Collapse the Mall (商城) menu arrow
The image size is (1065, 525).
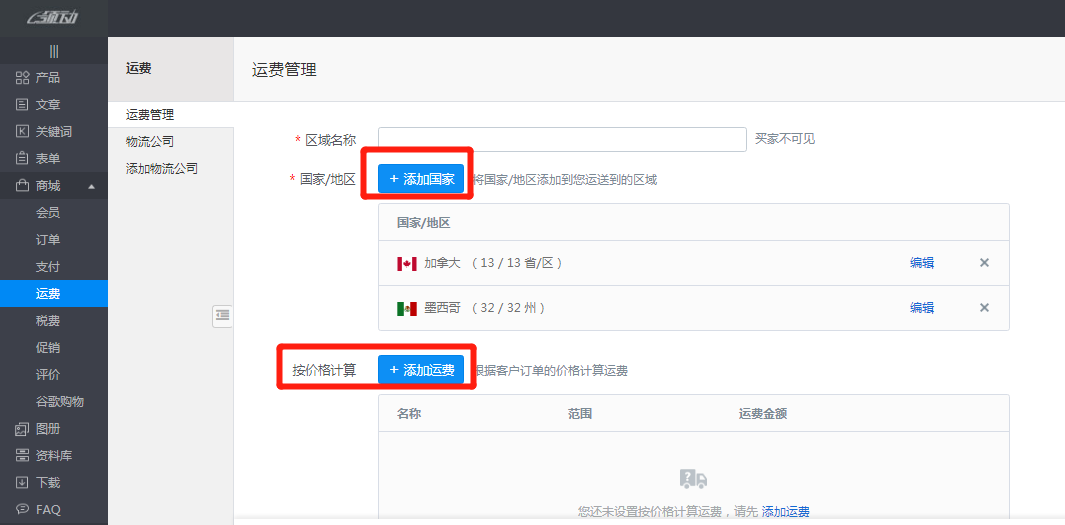91,186
